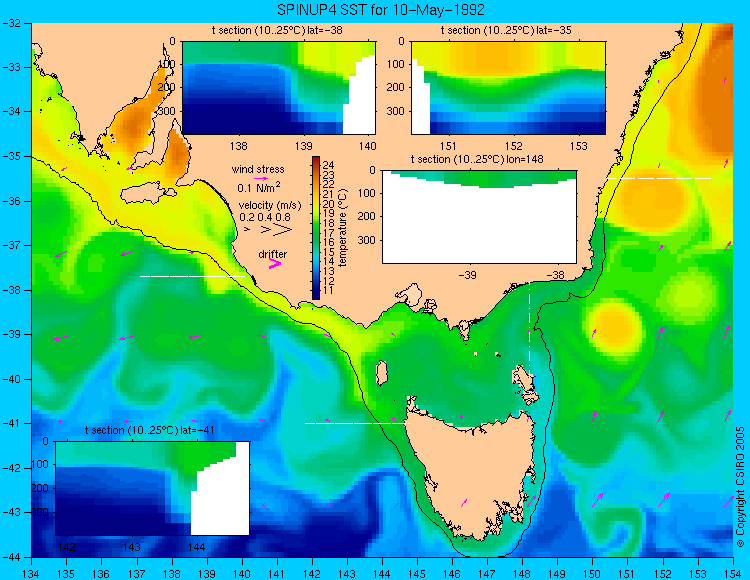Open the lon=148 temperature section inset
The width and height of the screenshot is (750, 580).
479,217
